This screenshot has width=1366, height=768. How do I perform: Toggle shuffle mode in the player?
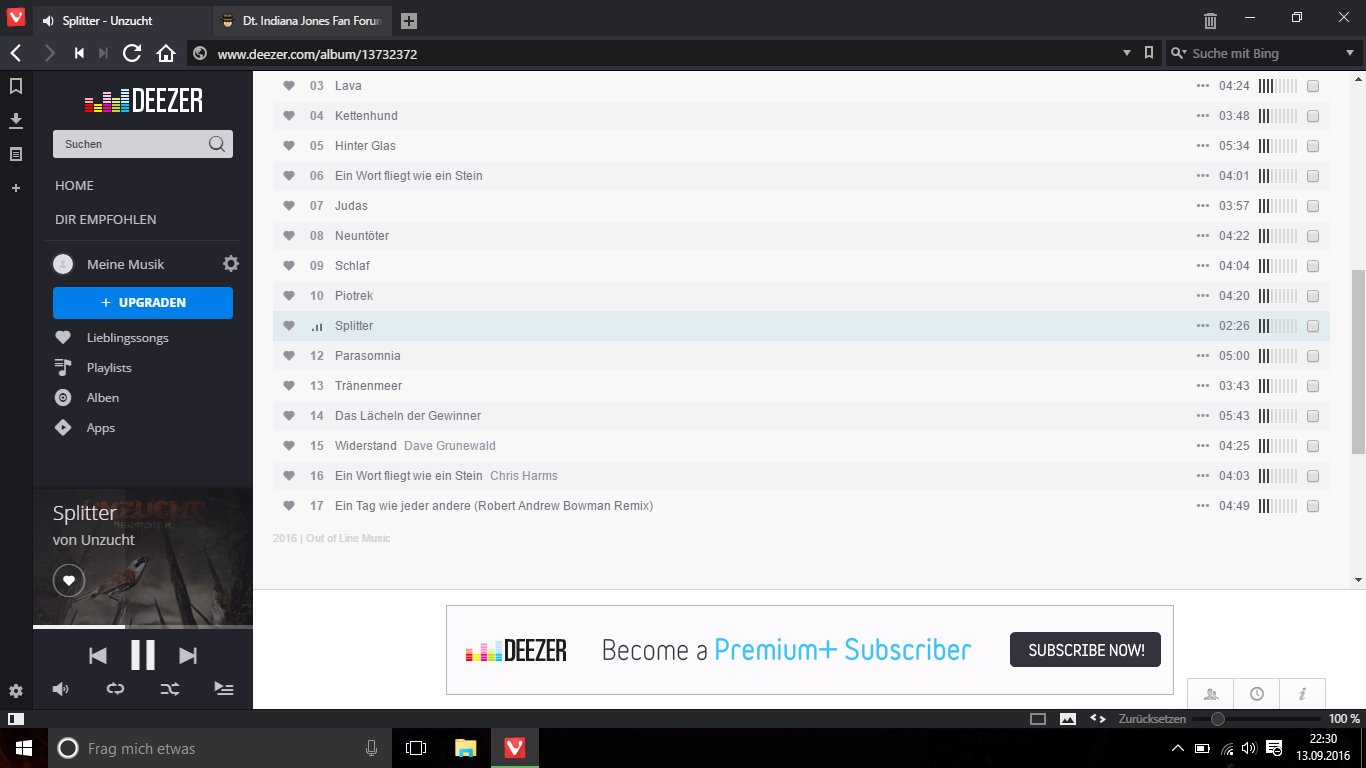coord(170,689)
